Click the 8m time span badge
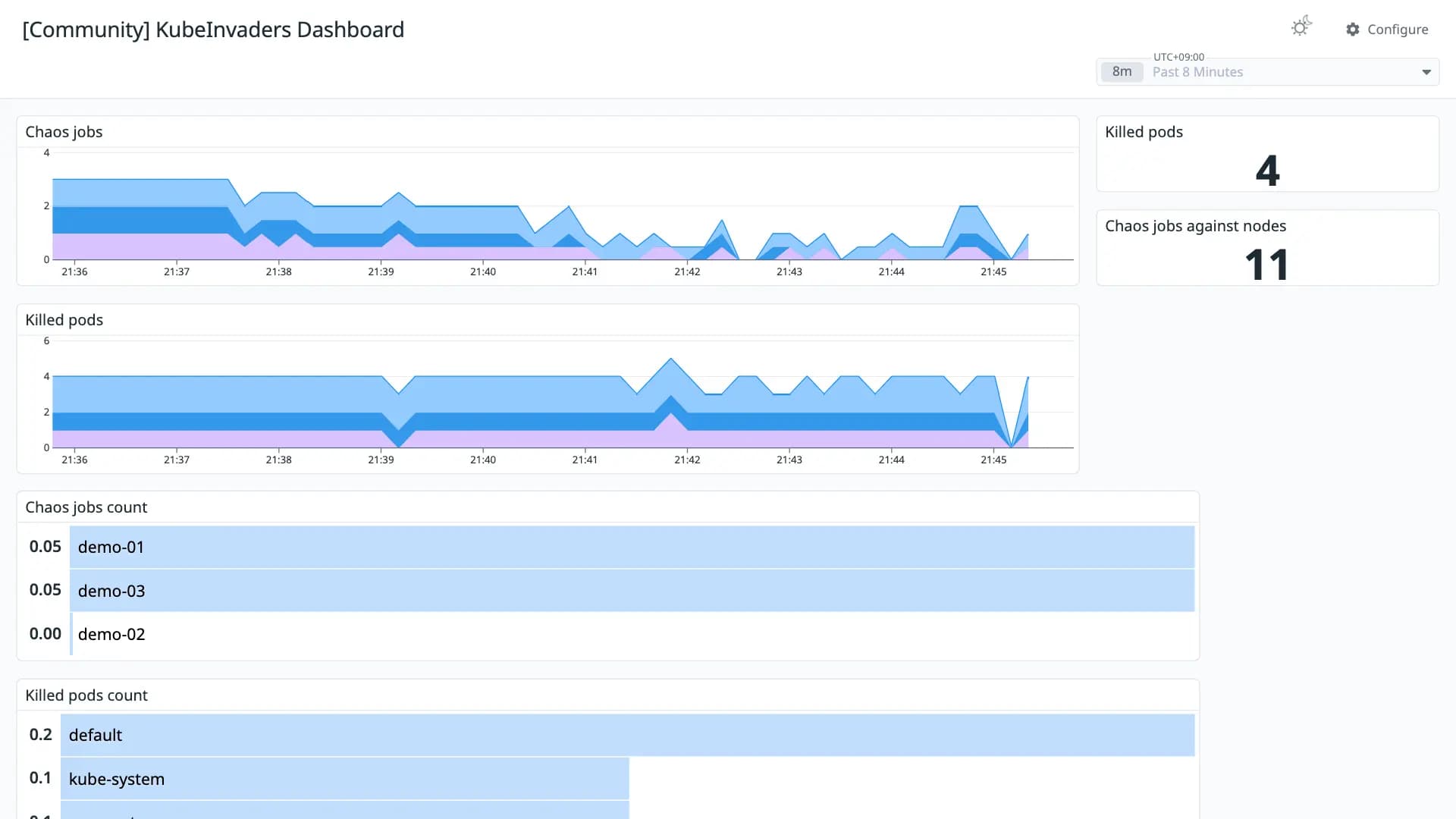This screenshot has height=819, width=1456. point(1122,72)
